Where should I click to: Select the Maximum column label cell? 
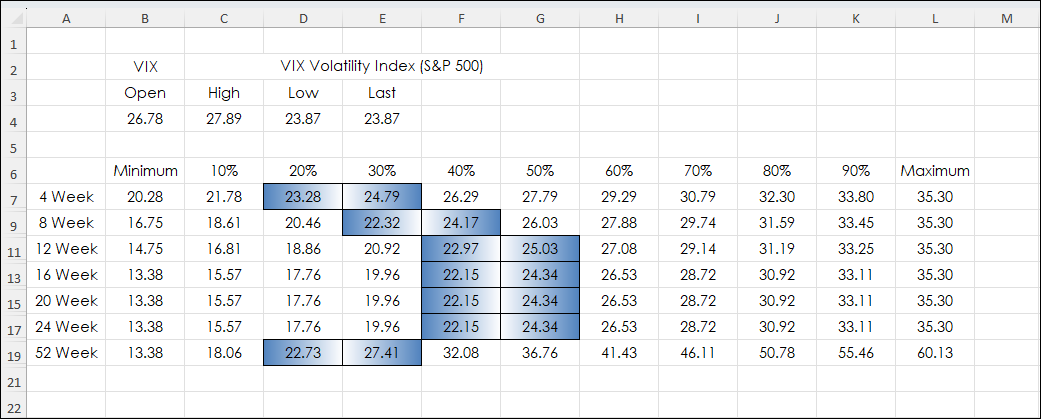(935, 171)
